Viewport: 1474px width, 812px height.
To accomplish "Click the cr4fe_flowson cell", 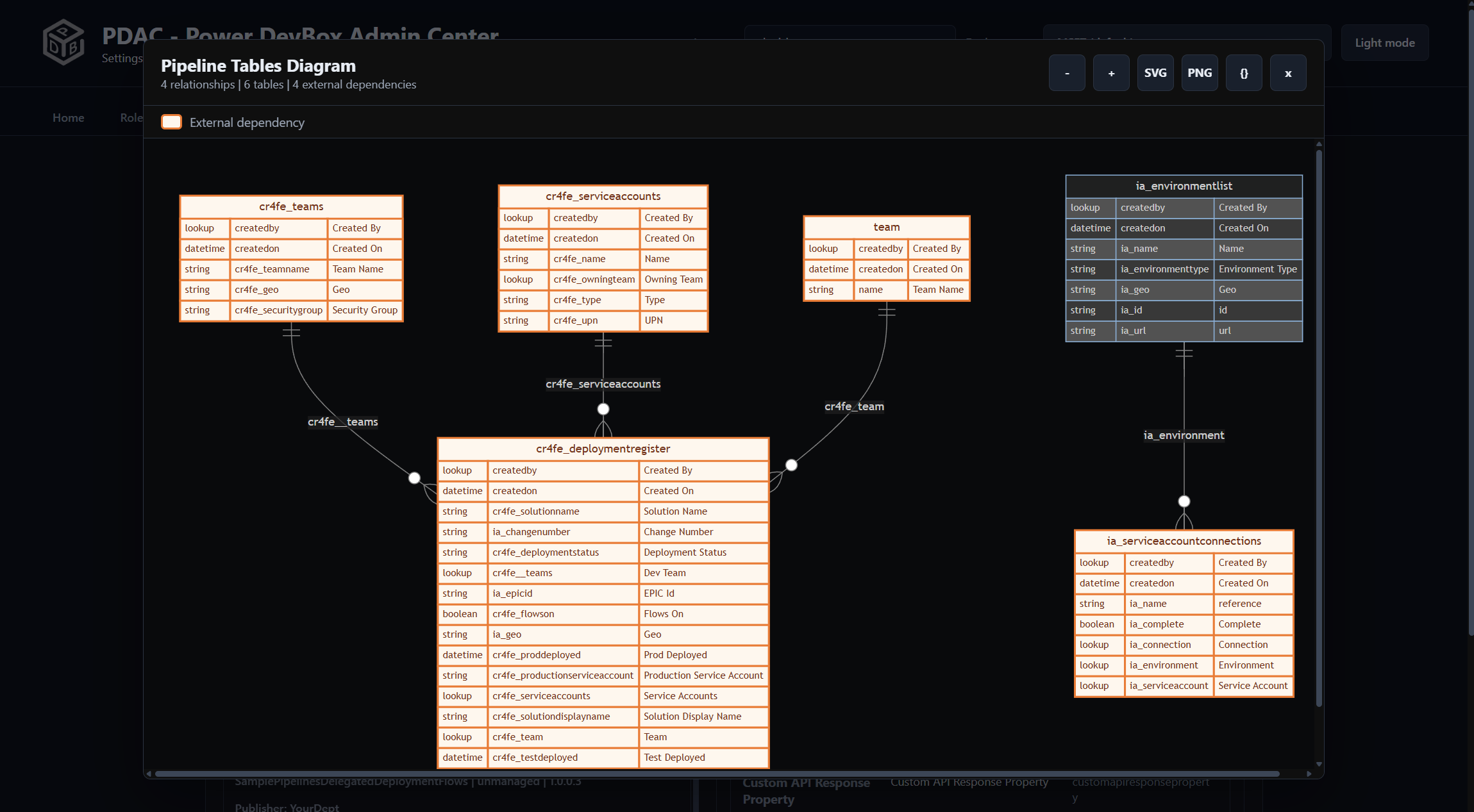I will [x=563, y=614].
